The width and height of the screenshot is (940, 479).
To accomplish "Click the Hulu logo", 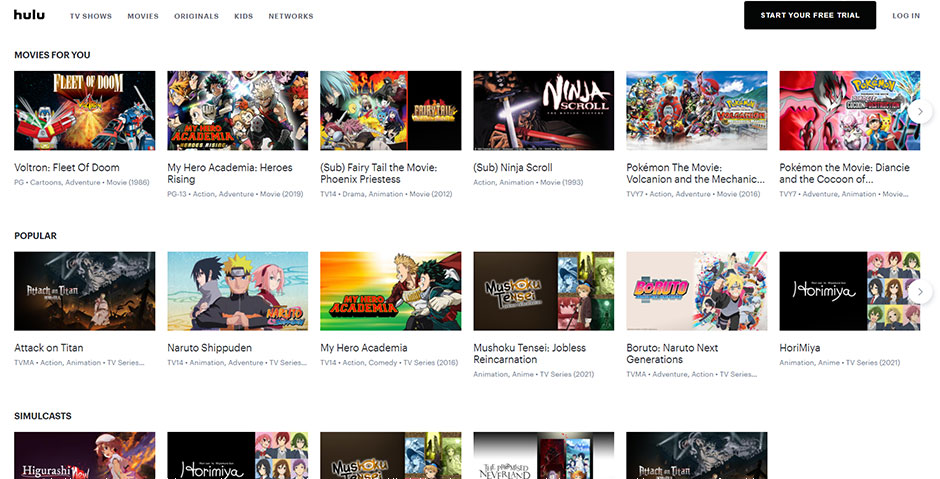I will coord(29,14).
